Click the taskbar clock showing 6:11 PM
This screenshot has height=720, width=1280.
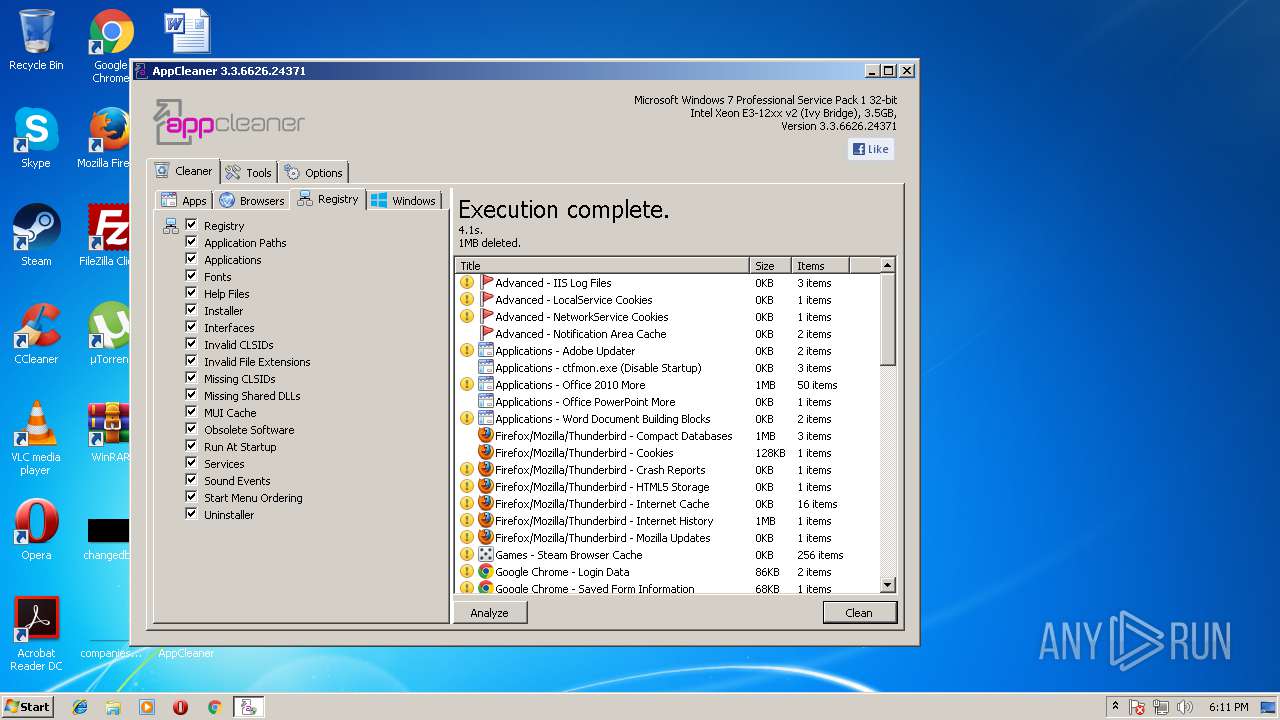coord(1228,707)
